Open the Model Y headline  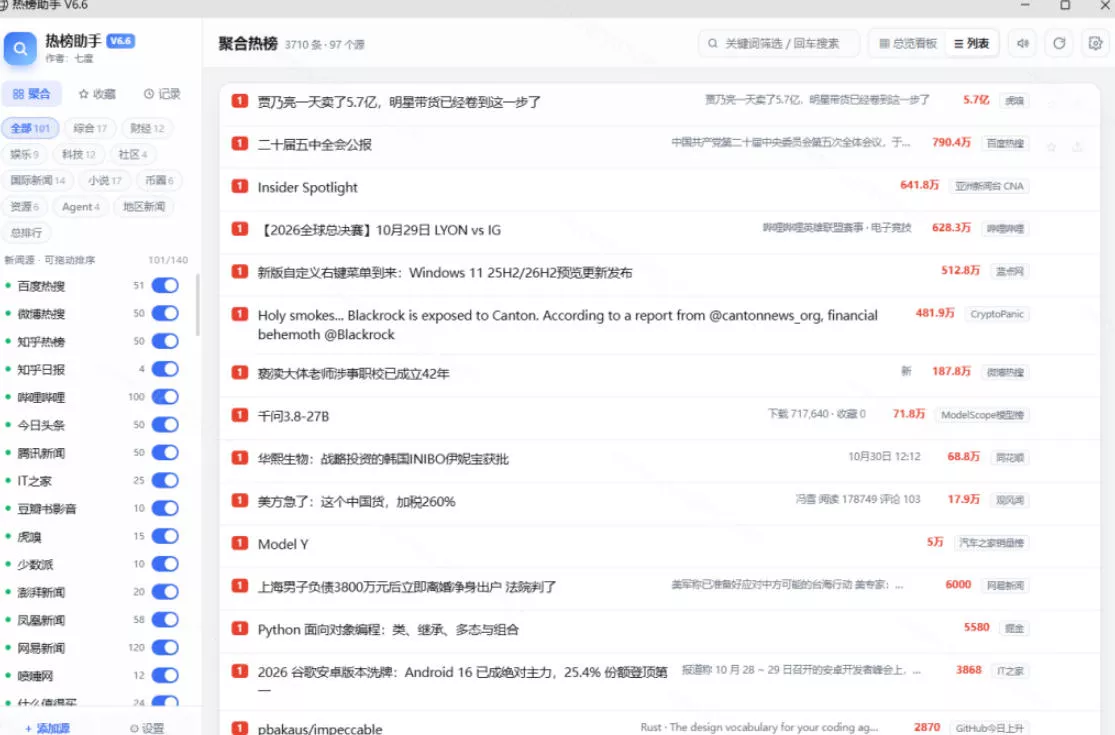tap(283, 544)
